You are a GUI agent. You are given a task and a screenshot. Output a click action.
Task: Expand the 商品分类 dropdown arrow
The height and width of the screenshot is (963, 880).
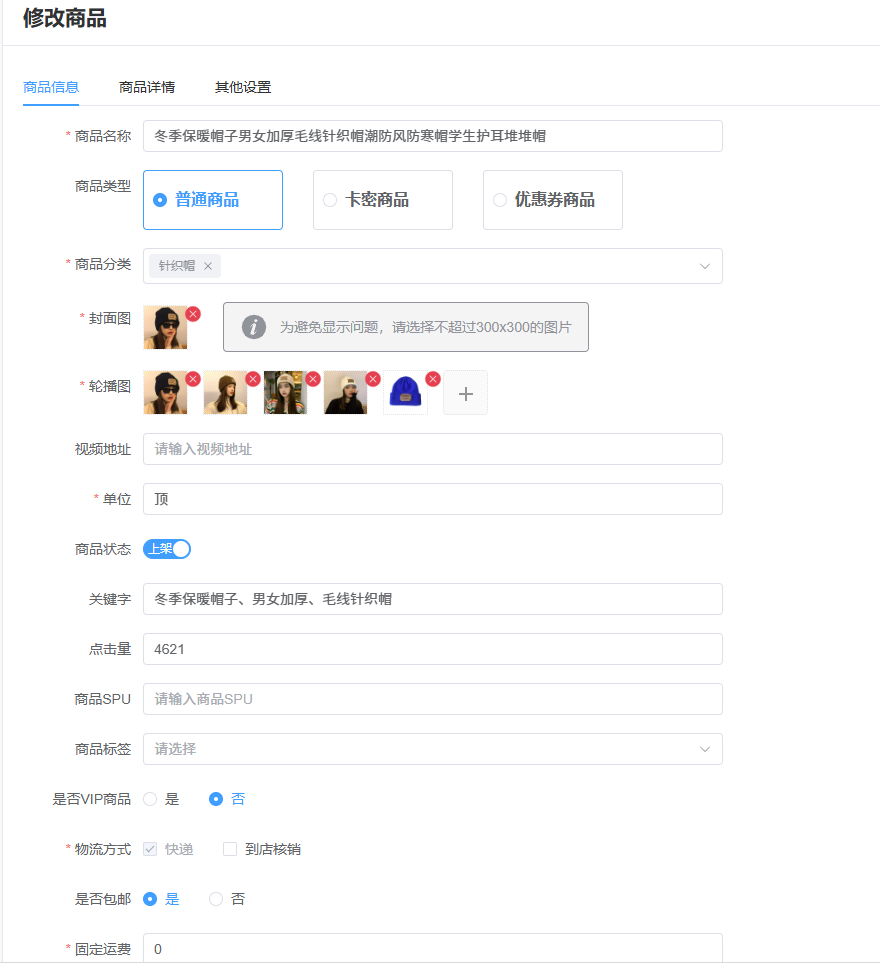pos(704,266)
